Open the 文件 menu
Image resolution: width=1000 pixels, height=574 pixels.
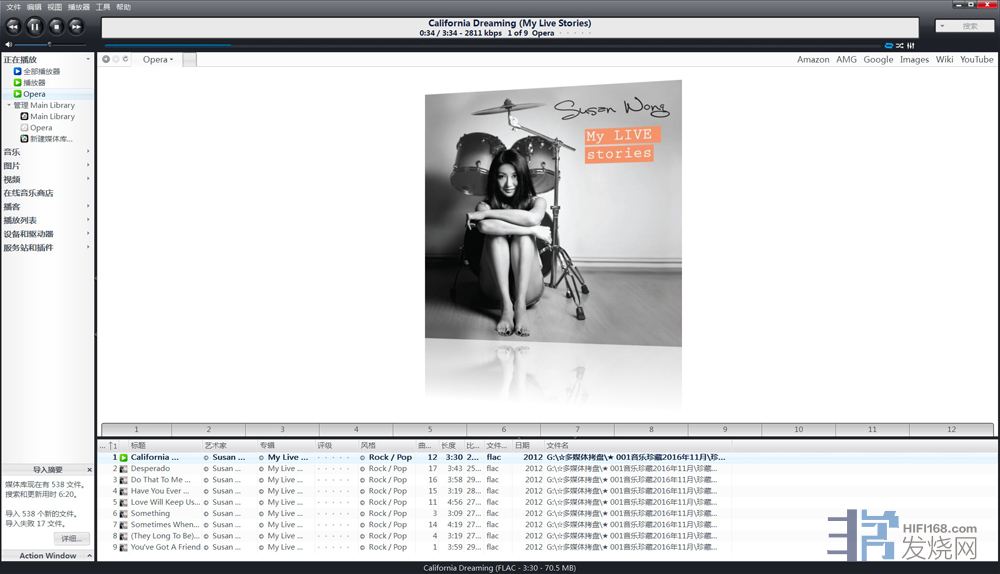click(x=13, y=7)
